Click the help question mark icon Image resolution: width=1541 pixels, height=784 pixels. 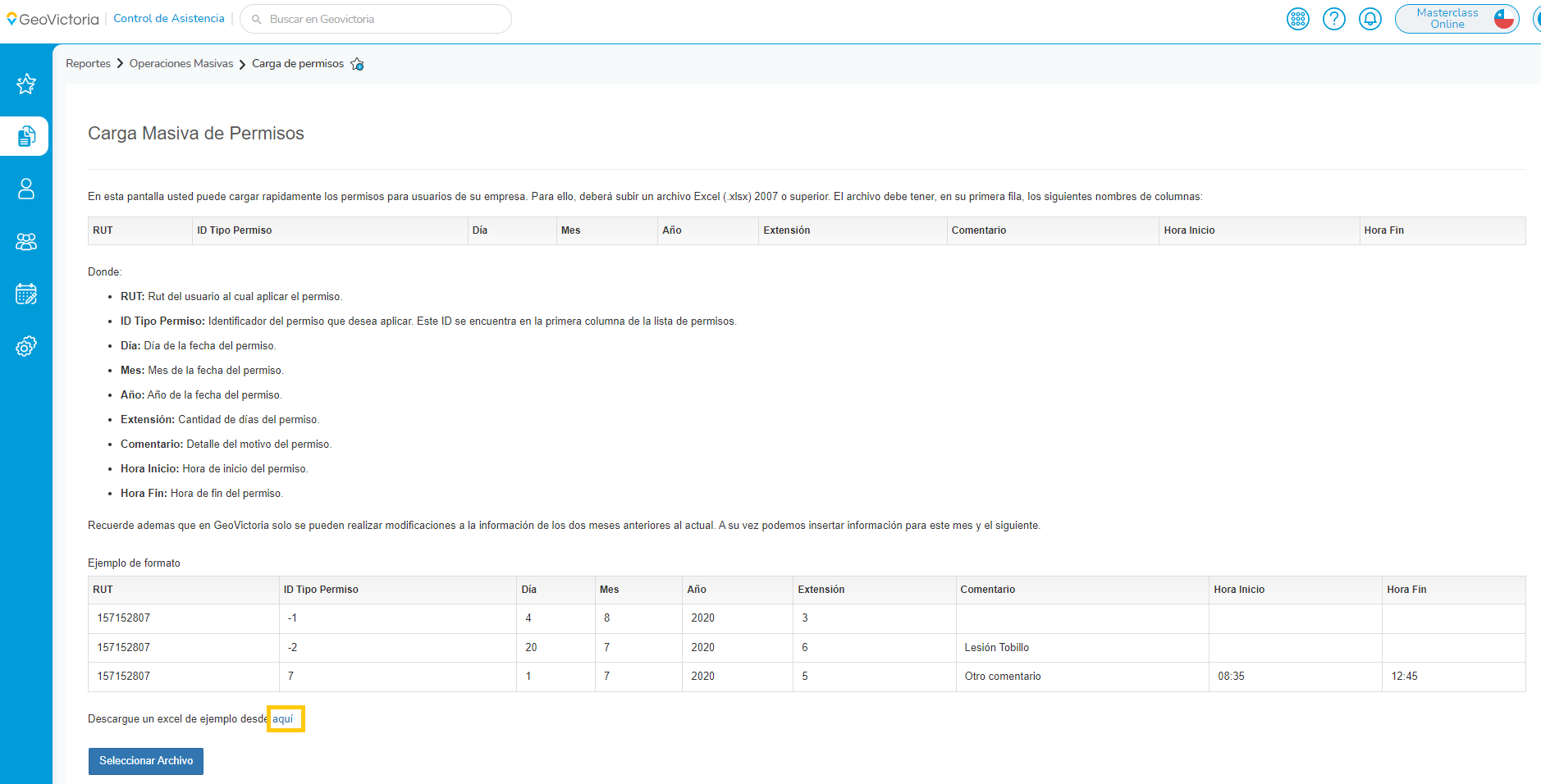1334,19
